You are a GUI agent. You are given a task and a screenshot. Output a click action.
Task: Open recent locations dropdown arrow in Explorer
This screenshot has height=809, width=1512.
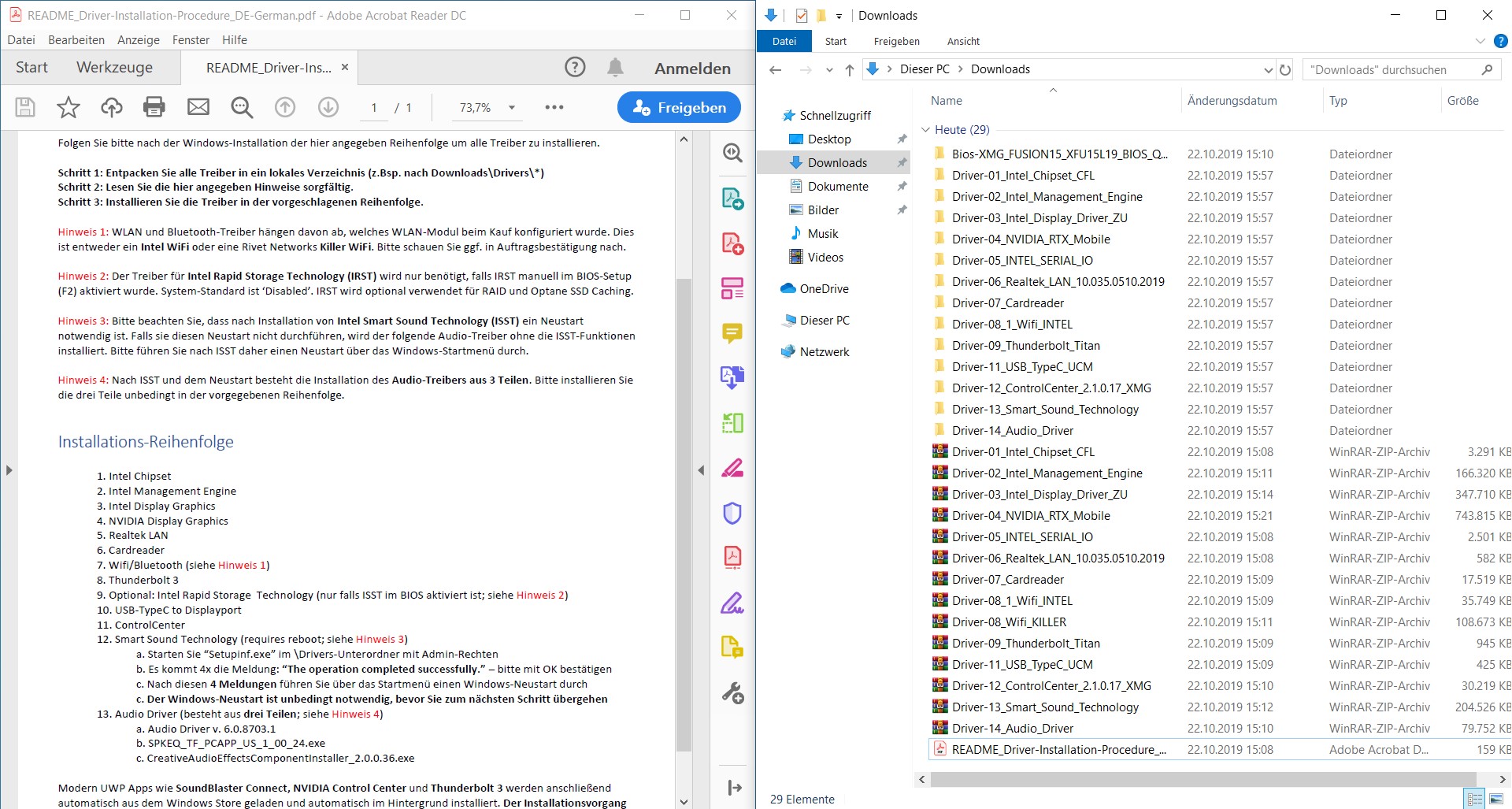click(x=829, y=69)
